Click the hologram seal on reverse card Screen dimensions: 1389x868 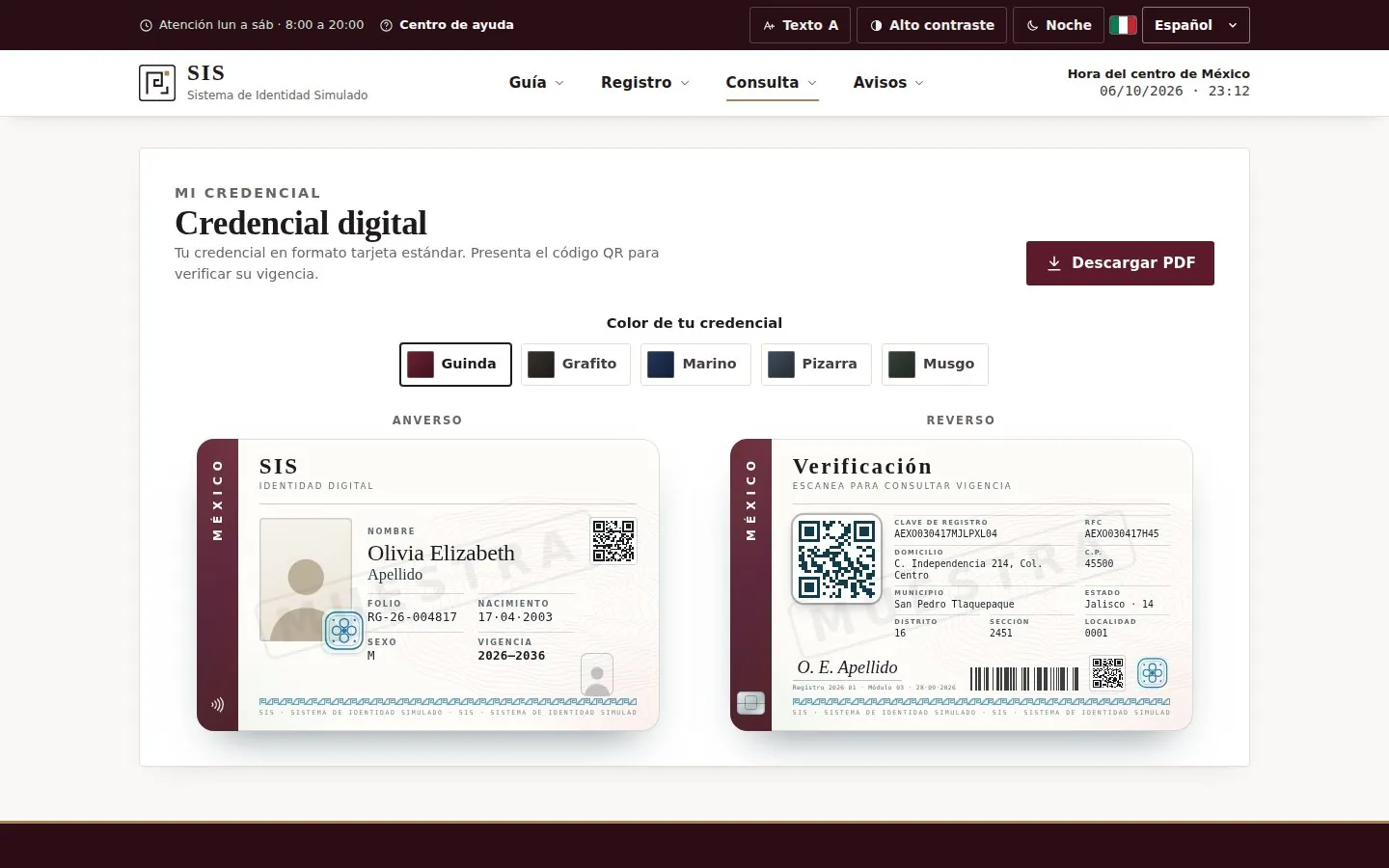(1153, 672)
